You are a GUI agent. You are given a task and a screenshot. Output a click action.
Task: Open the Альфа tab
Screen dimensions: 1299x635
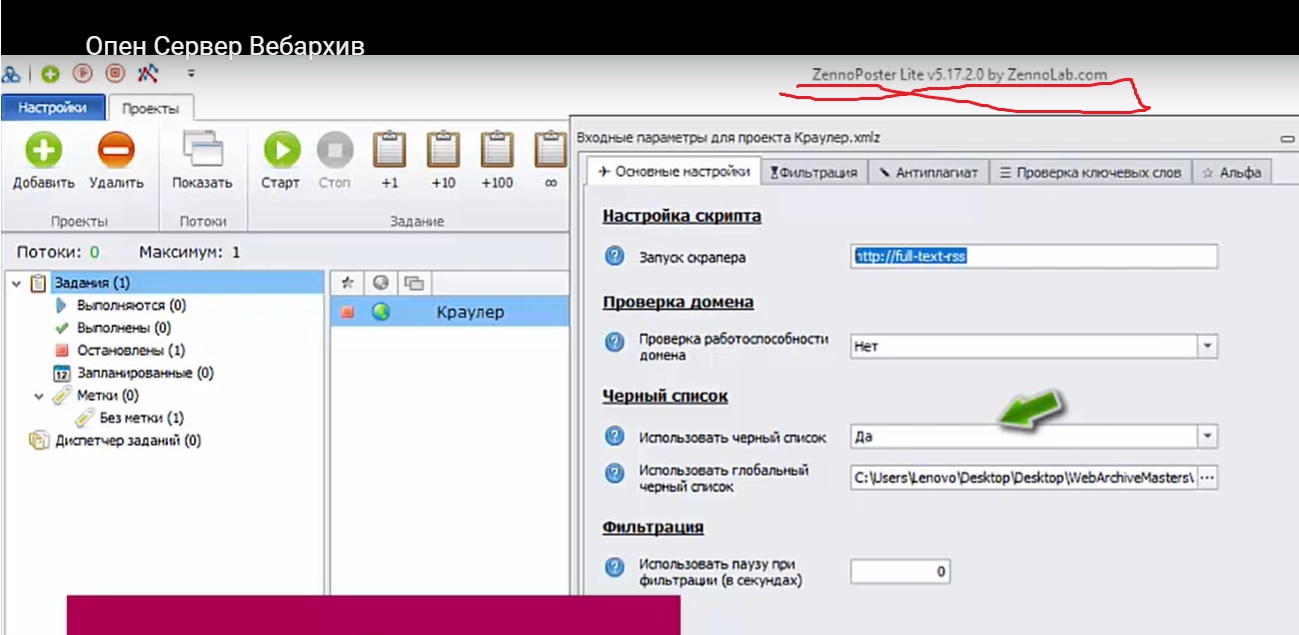point(1231,172)
